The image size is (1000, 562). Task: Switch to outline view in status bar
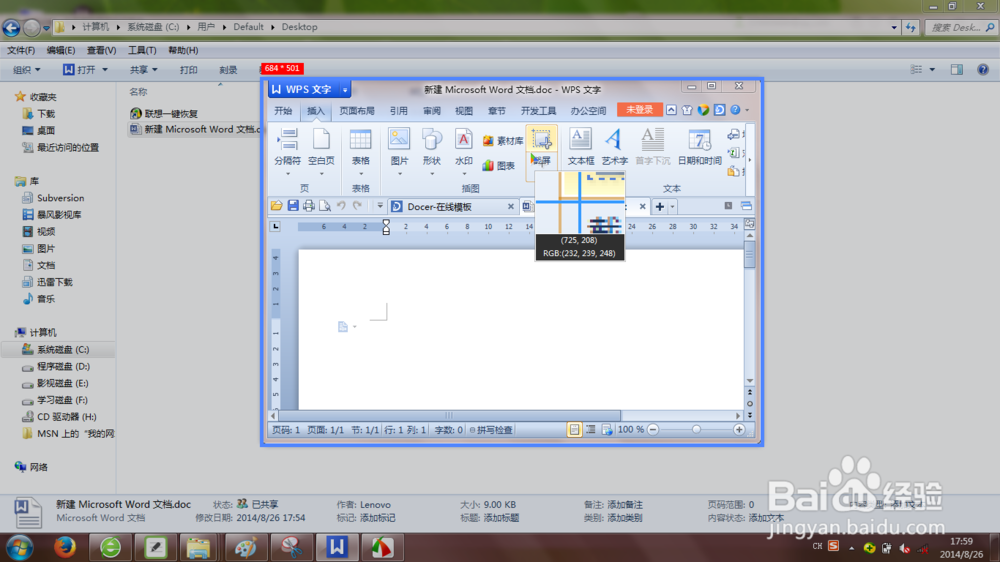pyautogui.click(x=591, y=430)
